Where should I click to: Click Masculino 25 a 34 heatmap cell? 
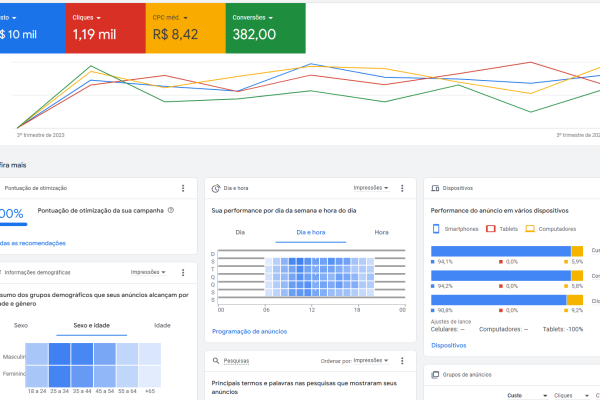coord(59,354)
